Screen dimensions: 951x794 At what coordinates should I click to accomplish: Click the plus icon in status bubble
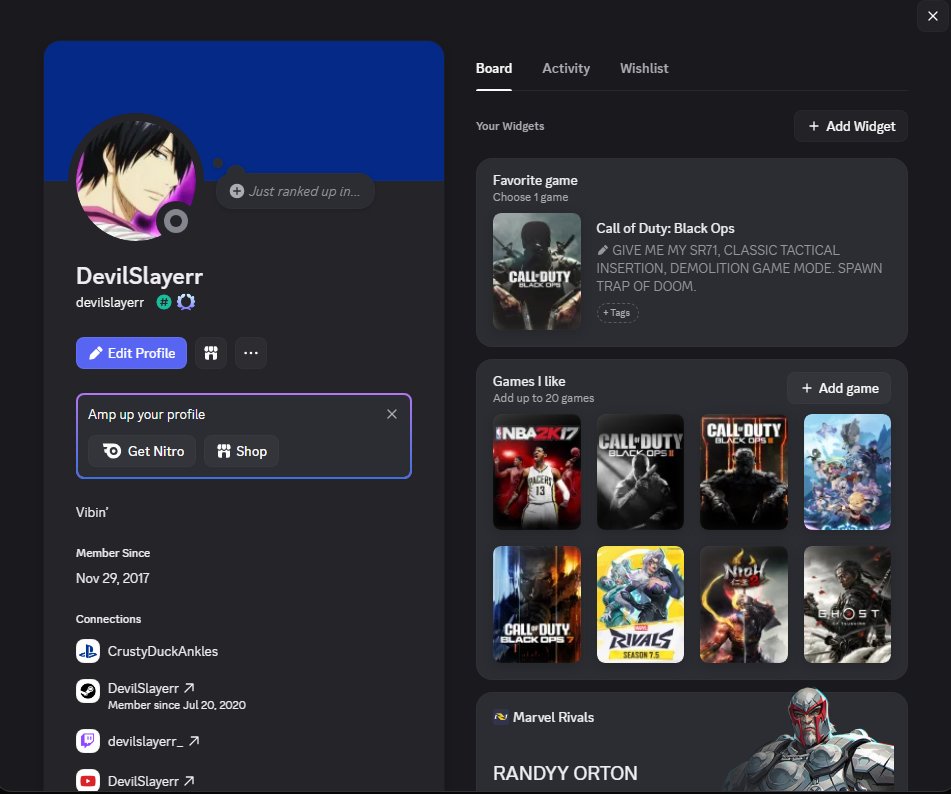[x=237, y=191]
